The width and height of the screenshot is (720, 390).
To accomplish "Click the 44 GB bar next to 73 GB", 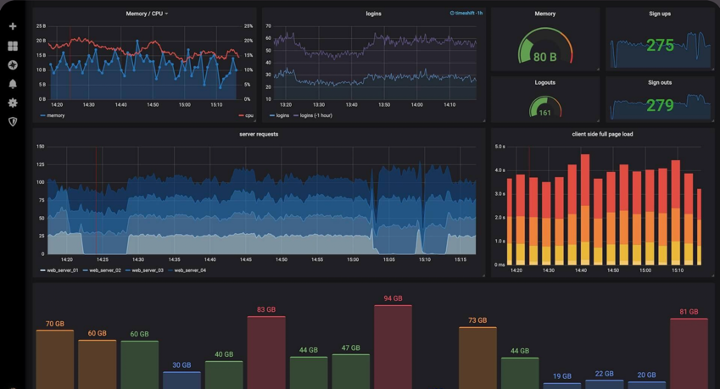I will tap(520, 373).
